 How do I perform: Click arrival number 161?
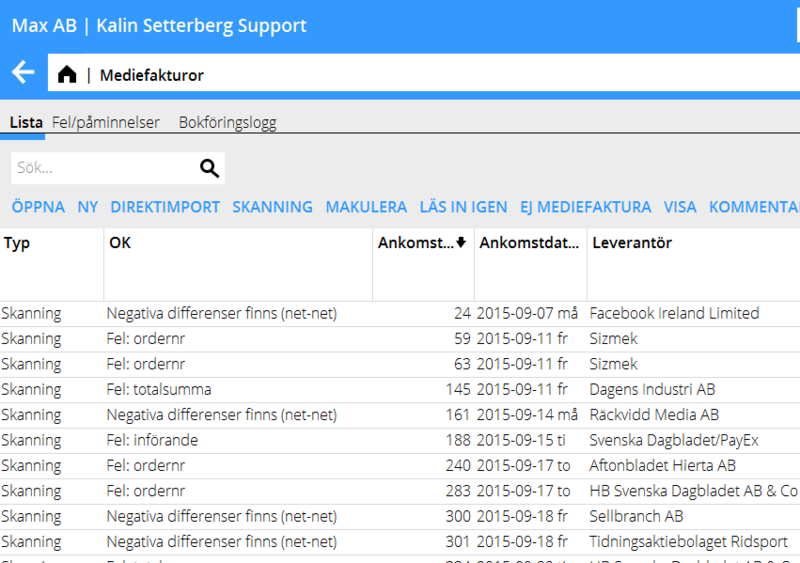point(458,414)
